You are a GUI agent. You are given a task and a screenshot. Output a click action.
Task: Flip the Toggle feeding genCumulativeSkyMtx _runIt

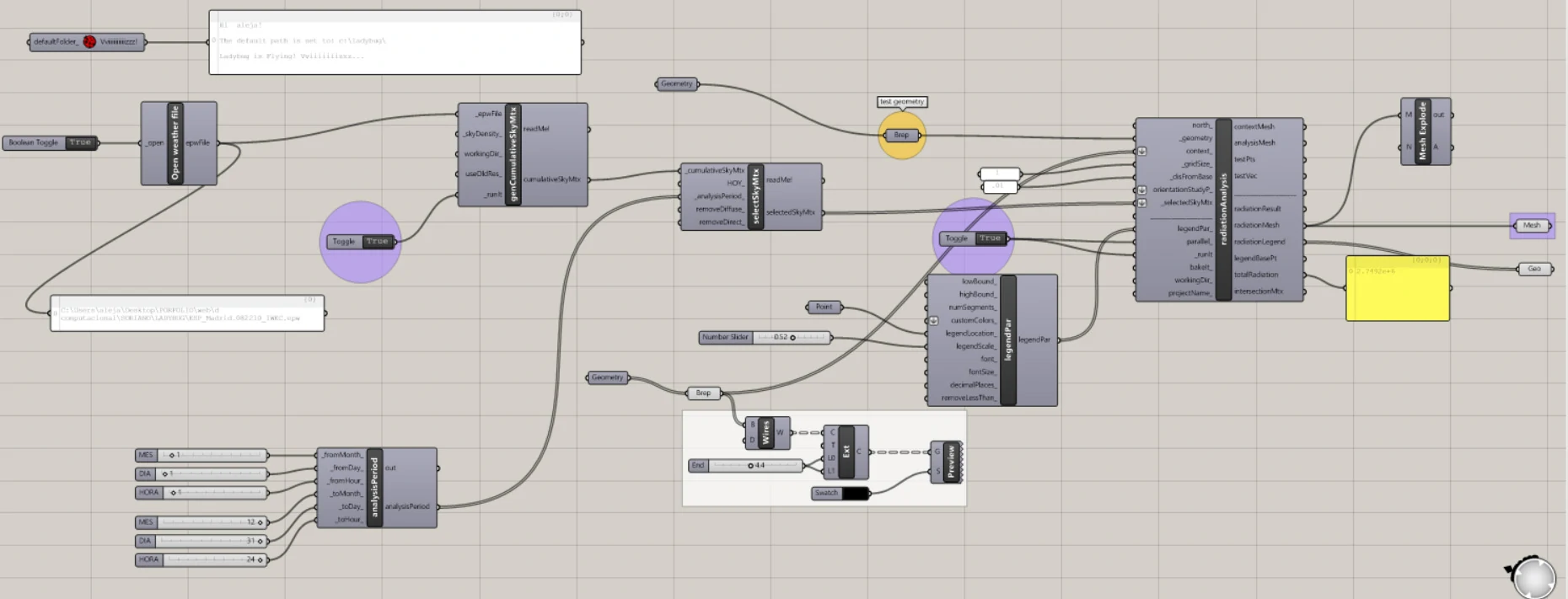[377, 242]
